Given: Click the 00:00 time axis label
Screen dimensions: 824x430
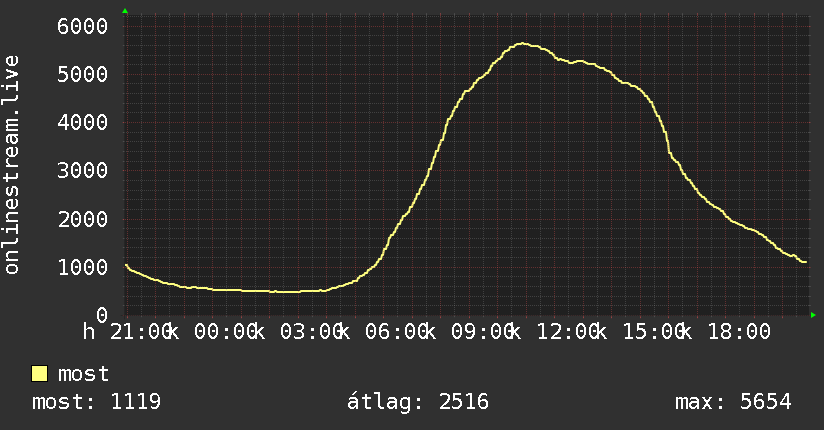Looking at the screenshot, I should (x=226, y=332).
